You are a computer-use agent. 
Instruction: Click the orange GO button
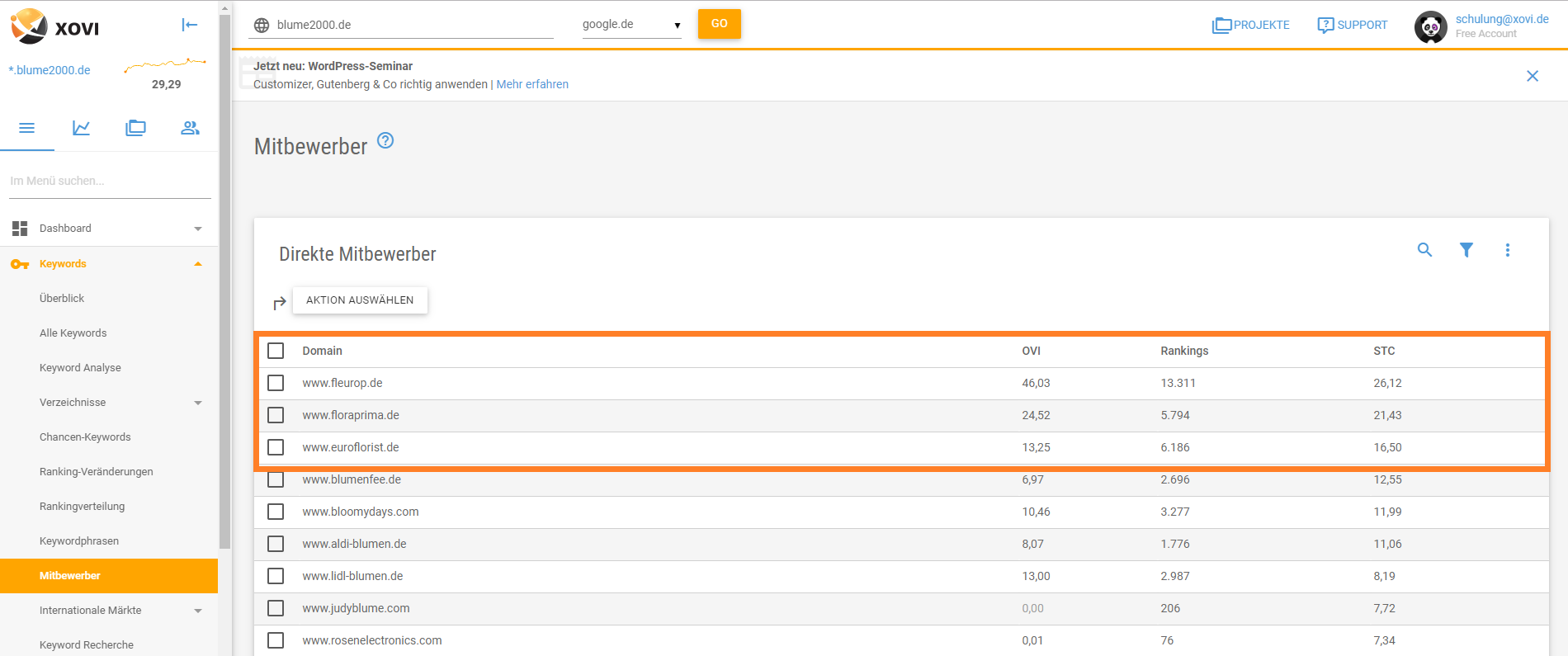720,24
